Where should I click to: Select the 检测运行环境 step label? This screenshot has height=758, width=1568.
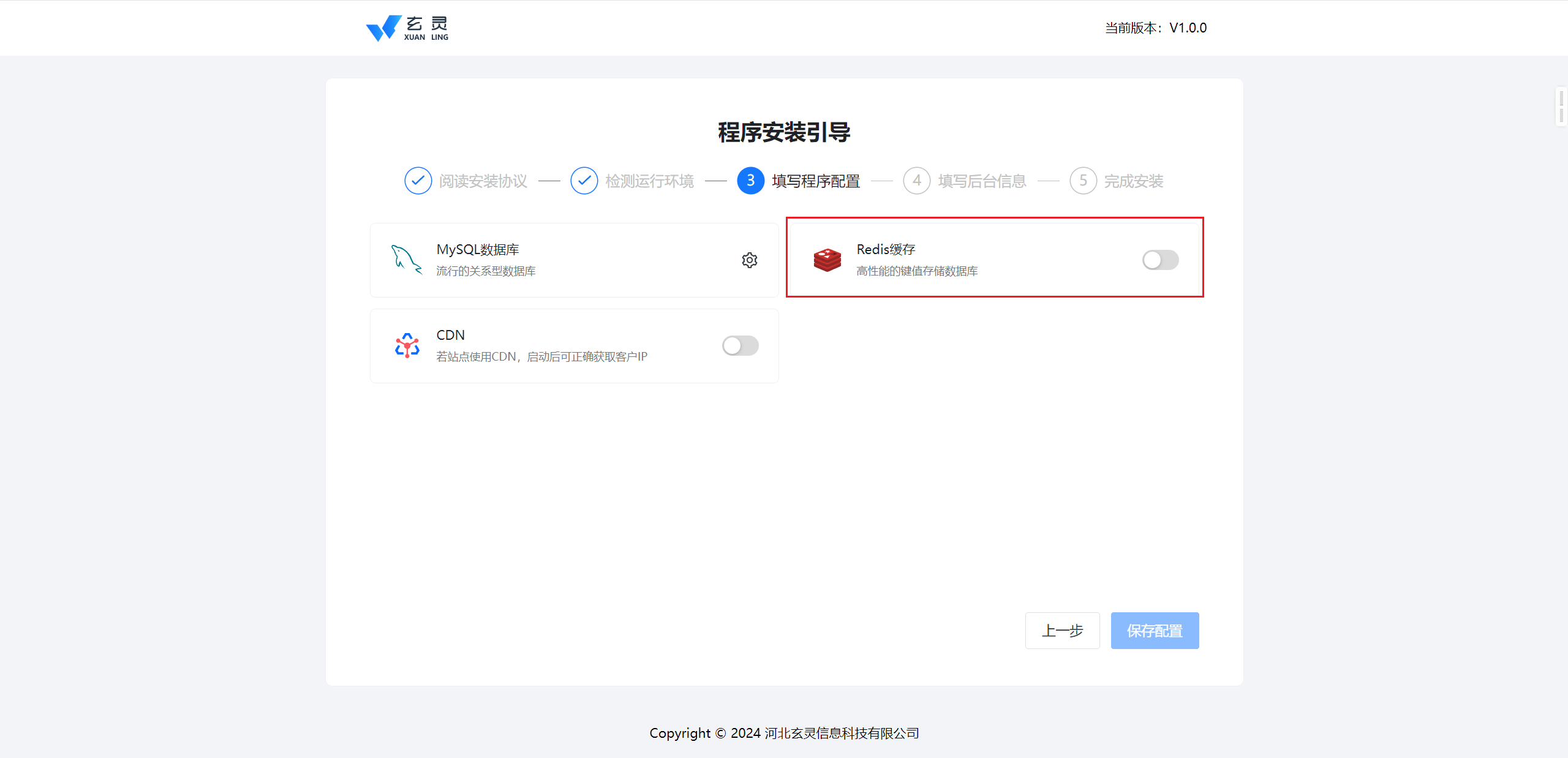649,181
